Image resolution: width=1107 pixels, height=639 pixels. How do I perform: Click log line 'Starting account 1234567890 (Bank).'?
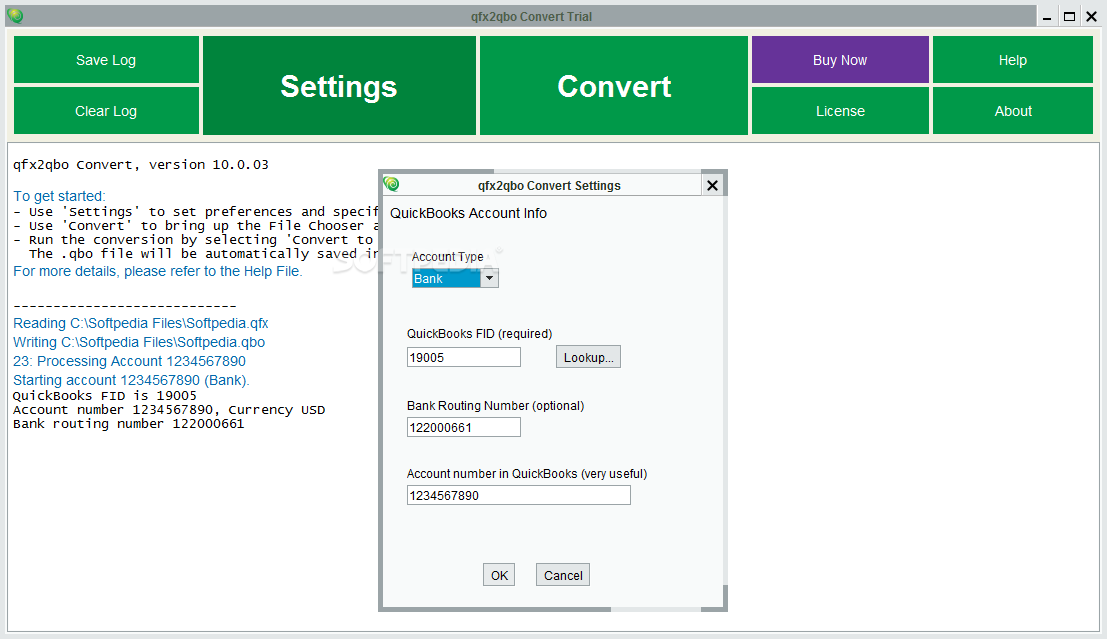131,381
